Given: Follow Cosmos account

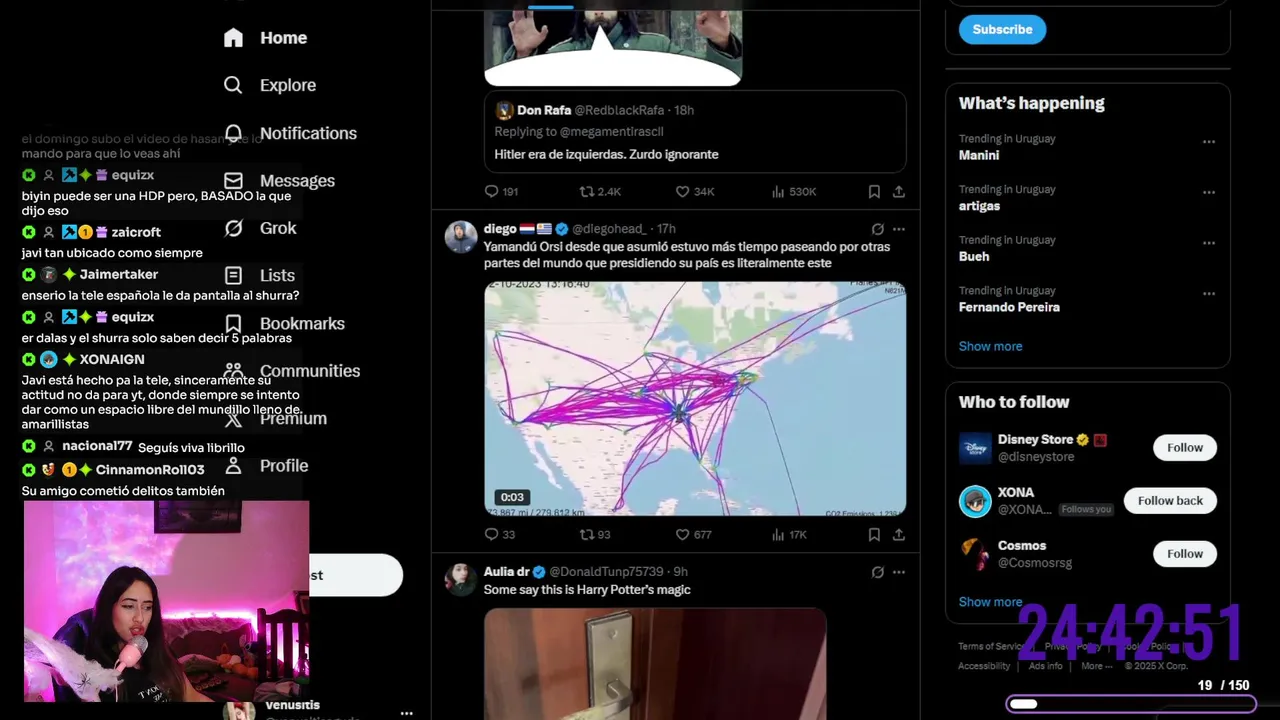Looking at the screenshot, I should (1185, 554).
